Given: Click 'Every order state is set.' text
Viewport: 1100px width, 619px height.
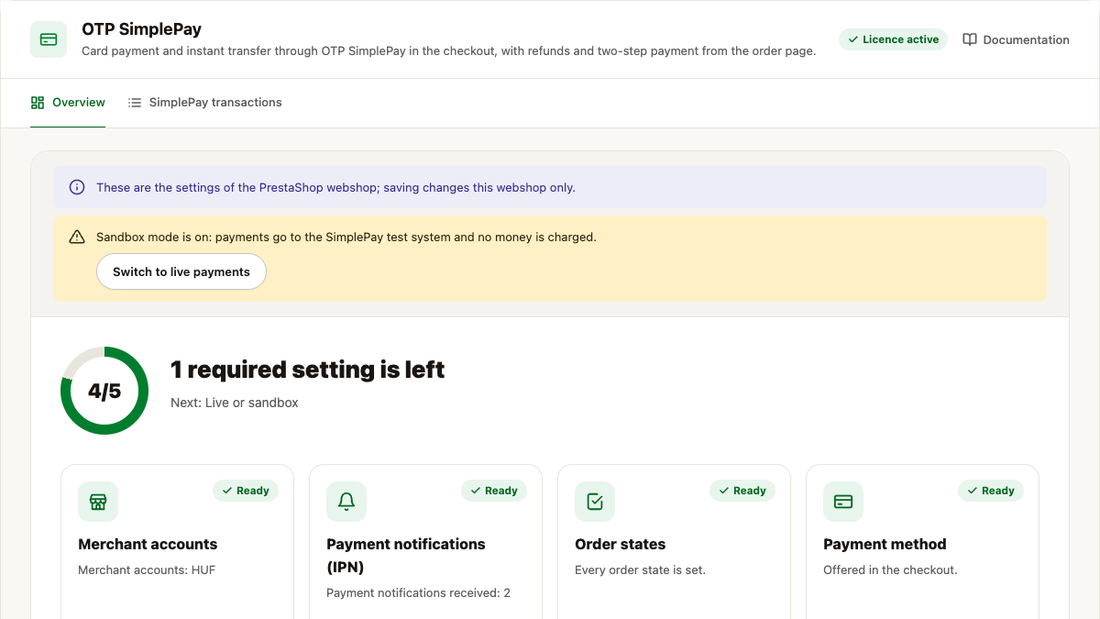Looking at the screenshot, I should click(640, 570).
